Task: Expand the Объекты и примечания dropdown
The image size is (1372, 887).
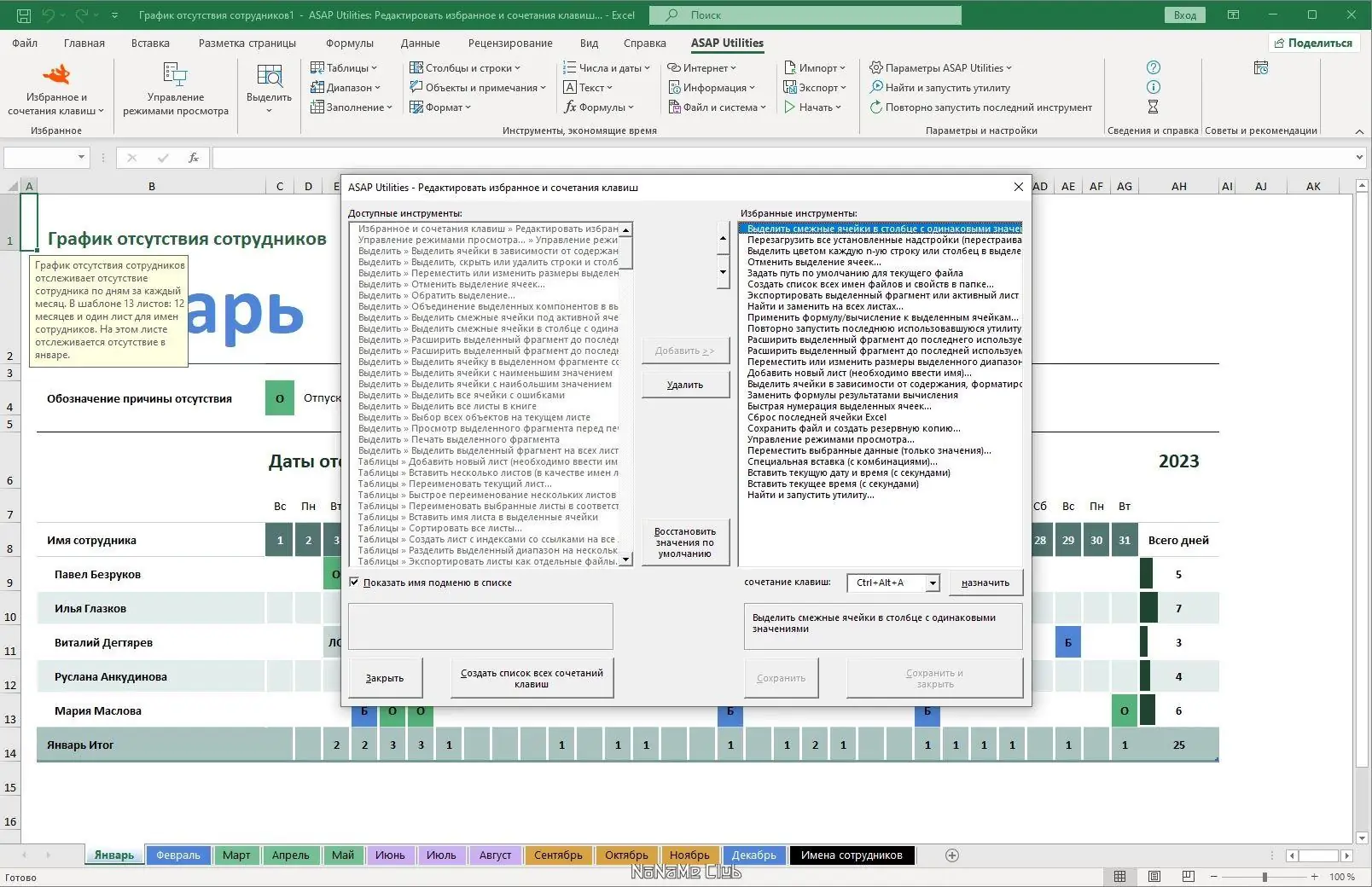Action: pyautogui.click(x=477, y=88)
